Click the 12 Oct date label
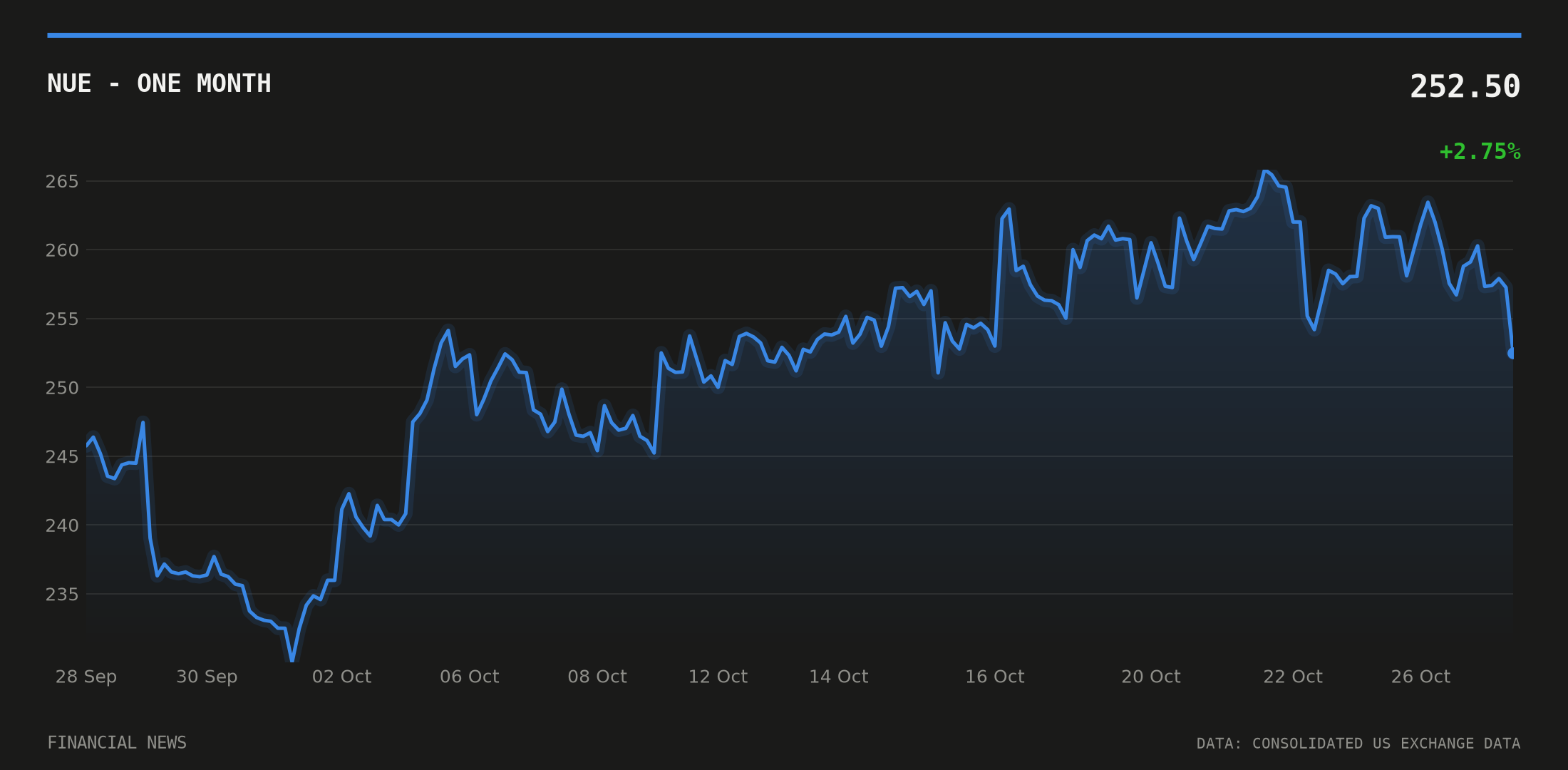 tap(718, 677)
